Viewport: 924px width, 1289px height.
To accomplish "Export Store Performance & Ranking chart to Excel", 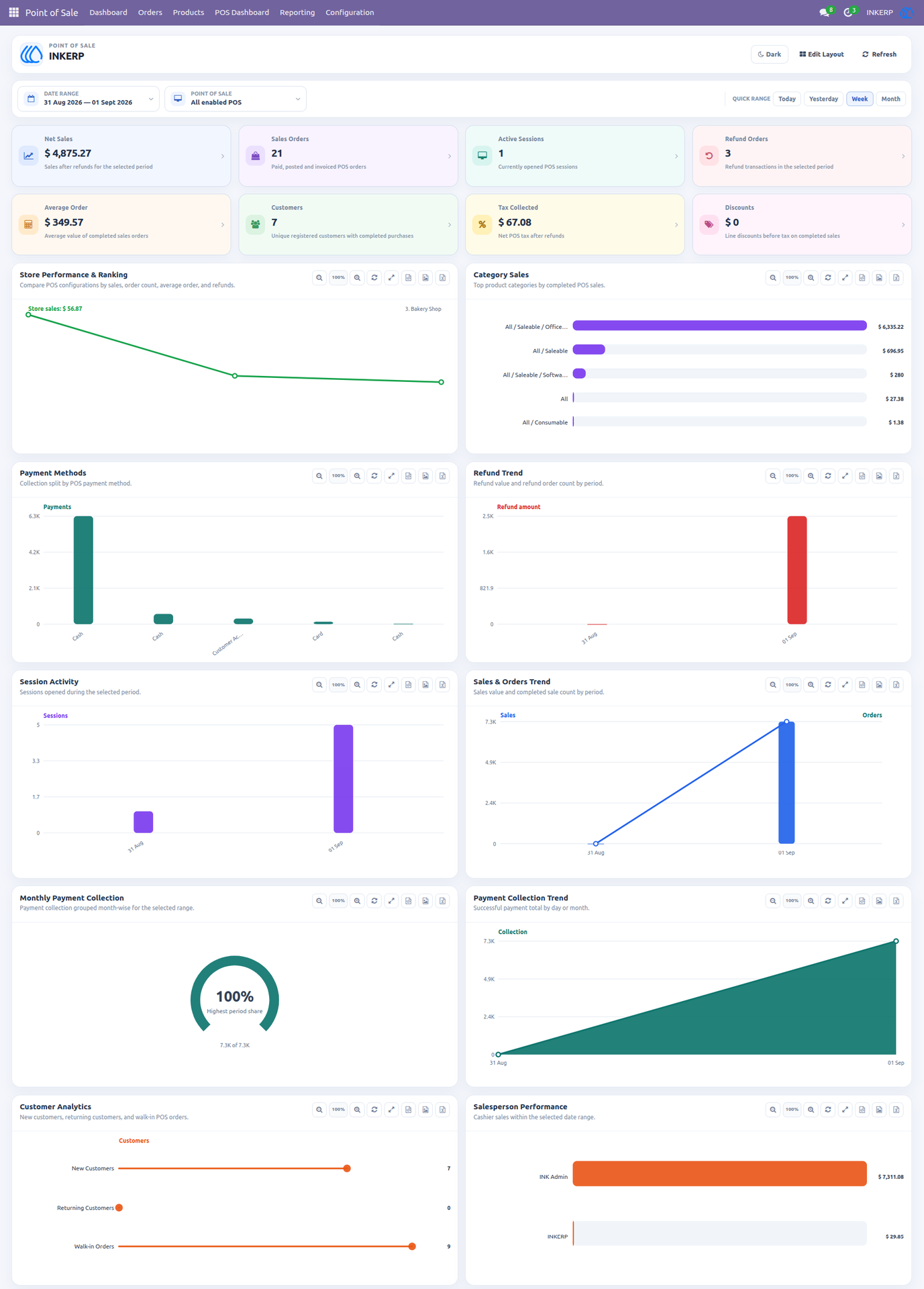I will (x=443, y=277).
